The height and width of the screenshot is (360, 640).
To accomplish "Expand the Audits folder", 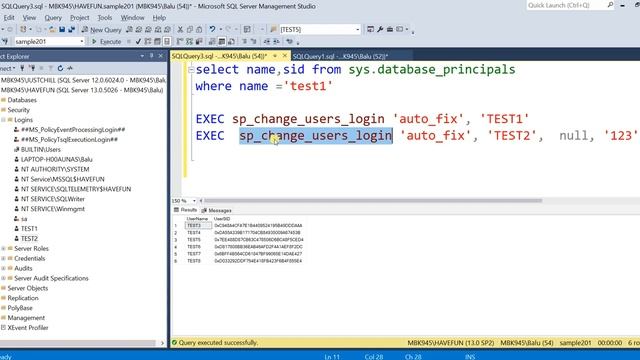I will pyautogui.click(x=3, y=268).
